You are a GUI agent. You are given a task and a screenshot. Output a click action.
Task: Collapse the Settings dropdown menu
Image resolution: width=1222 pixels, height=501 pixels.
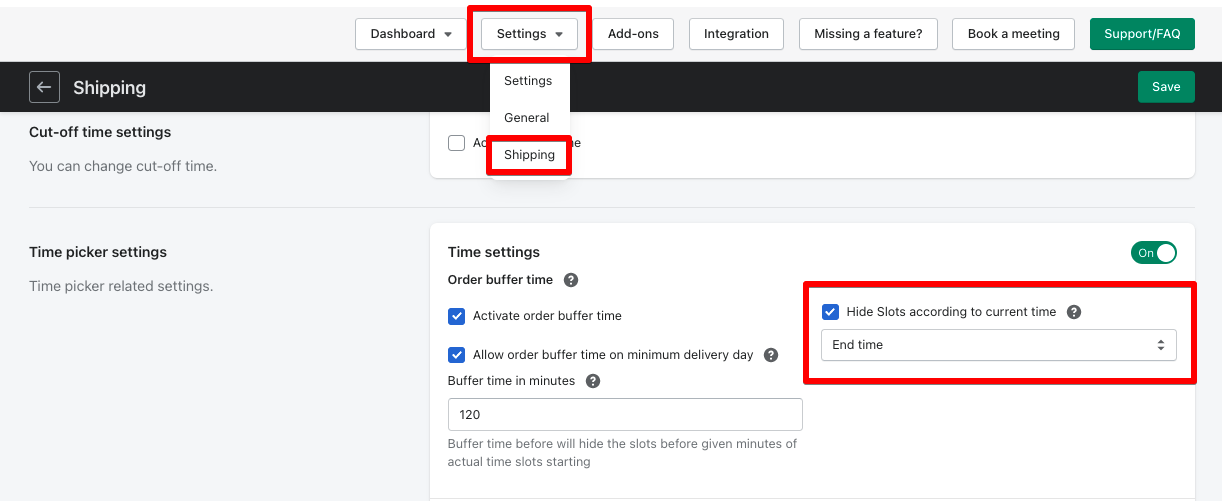[x=530, y=34]
